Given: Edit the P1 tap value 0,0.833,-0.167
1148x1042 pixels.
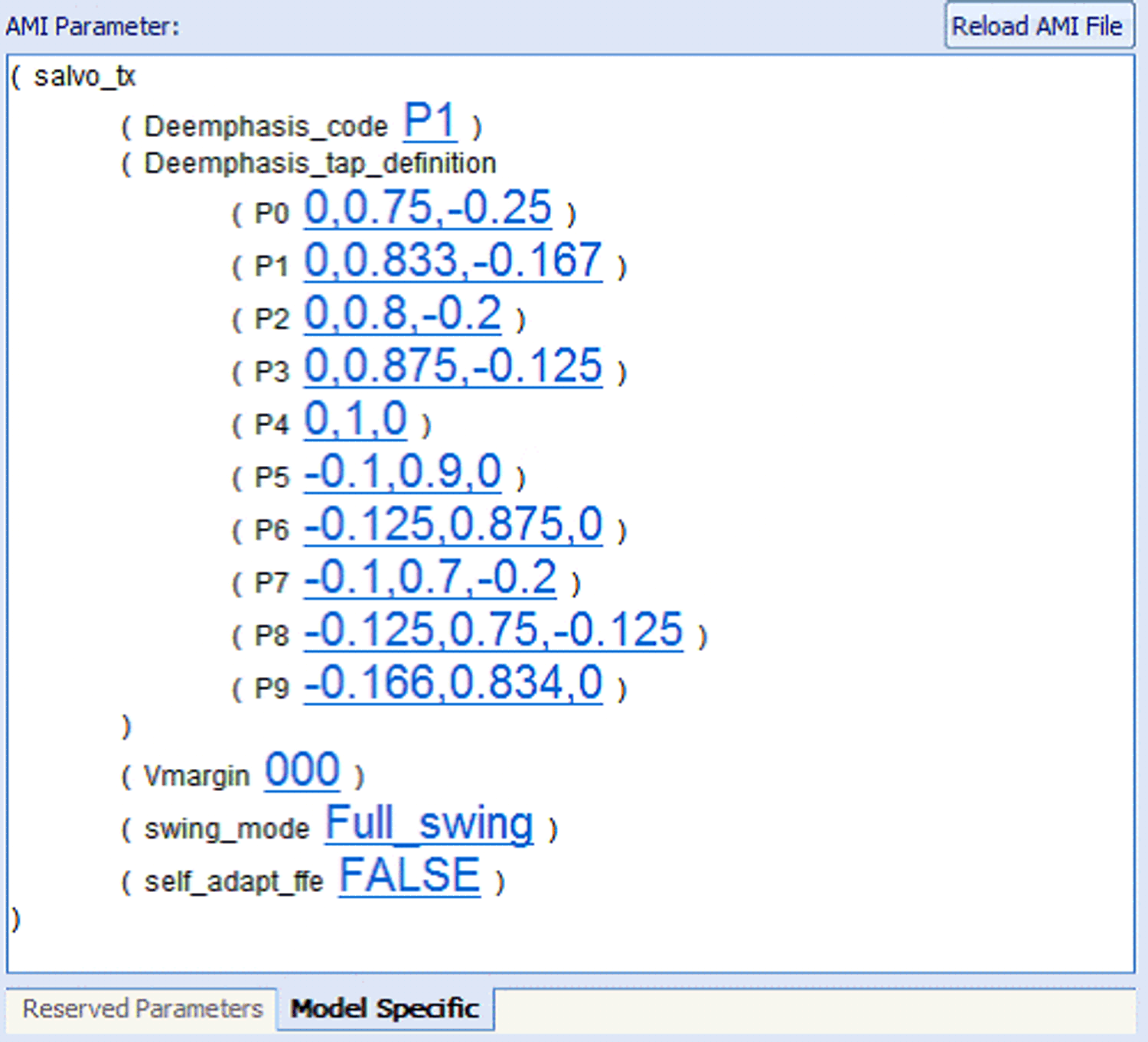Looking at the screenshot, I should 453,260.
